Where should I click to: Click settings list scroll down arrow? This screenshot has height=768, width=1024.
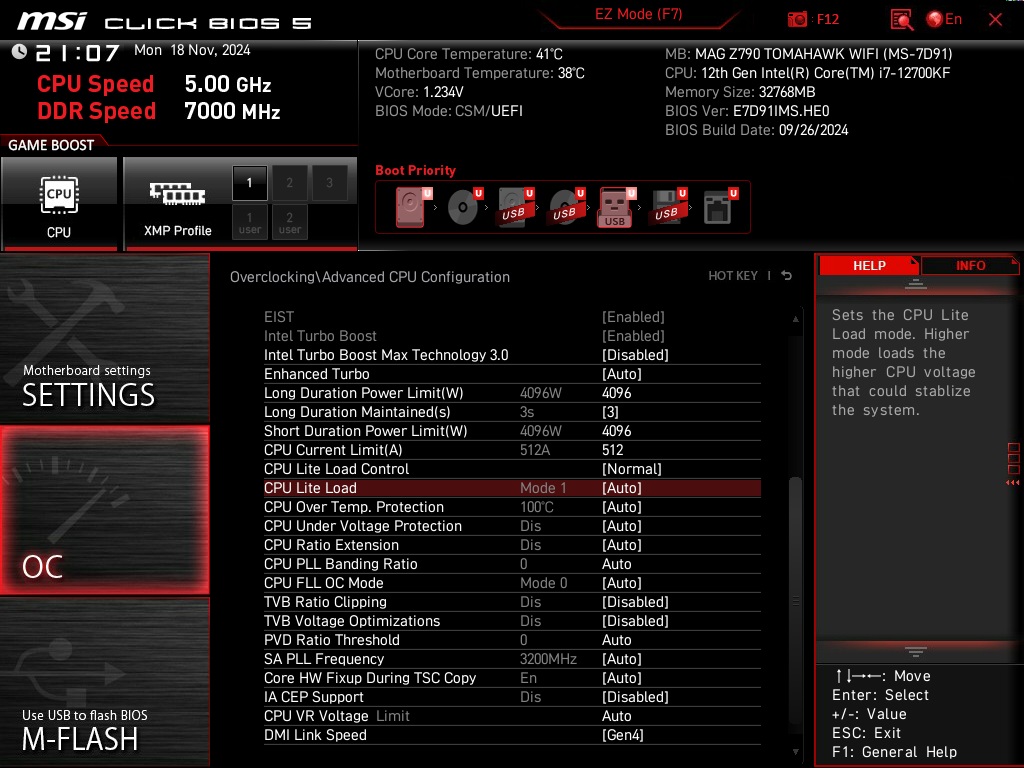(x=795, y=752)
